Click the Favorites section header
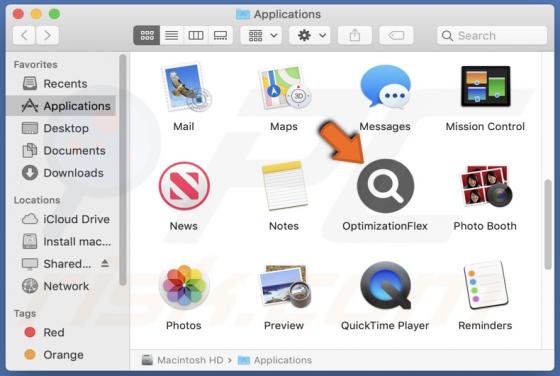Viewport: 560px width, 376px height. 35,64
